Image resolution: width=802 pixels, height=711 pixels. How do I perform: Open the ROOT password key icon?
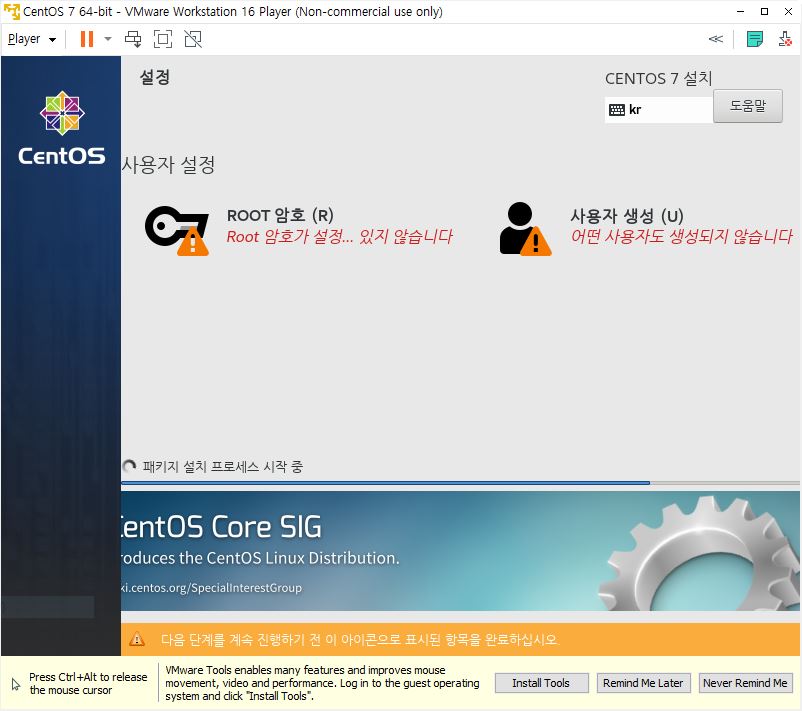pos(177,230)
